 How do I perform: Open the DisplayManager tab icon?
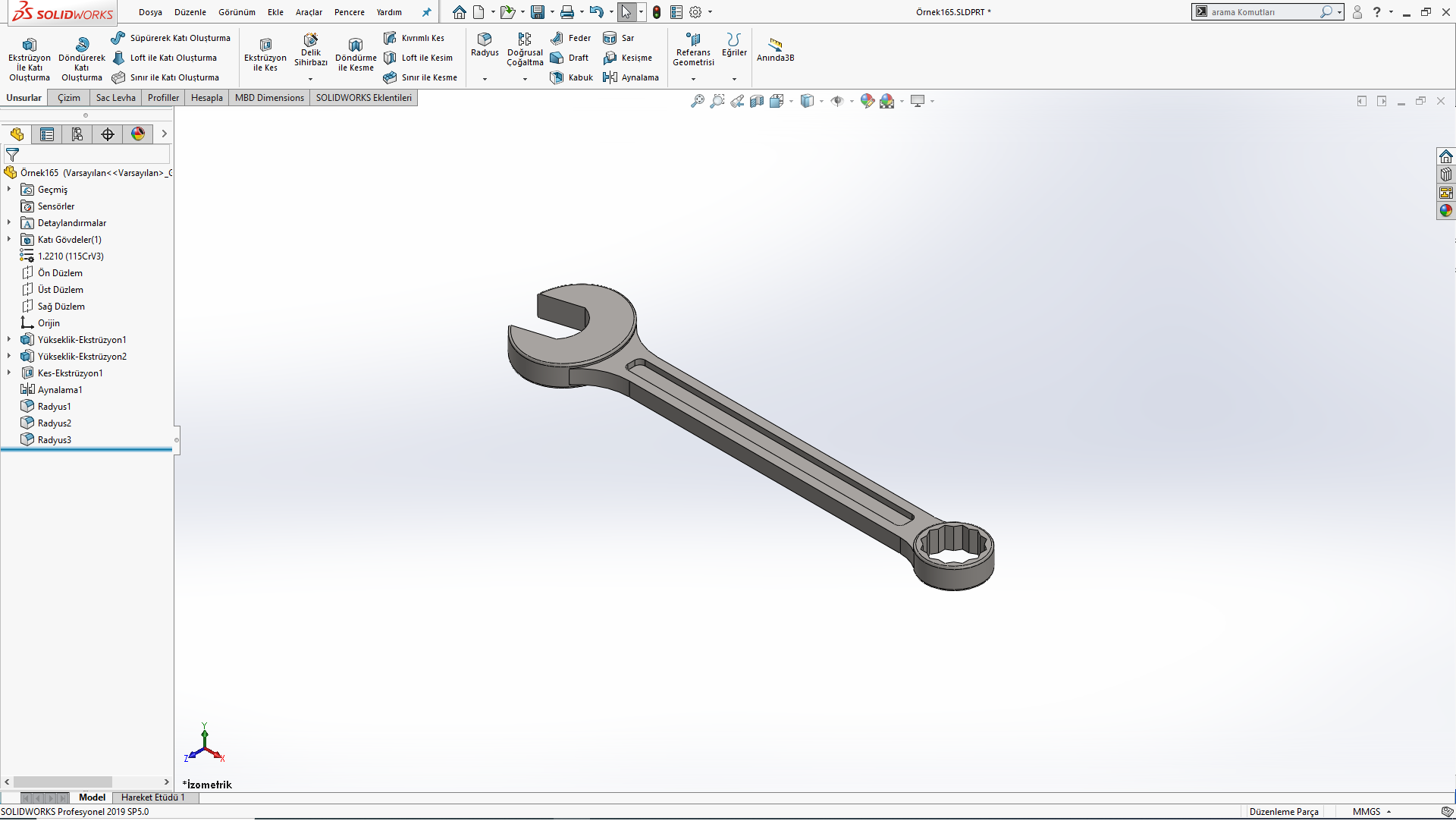pyautogui.click(x=138, y=134)
